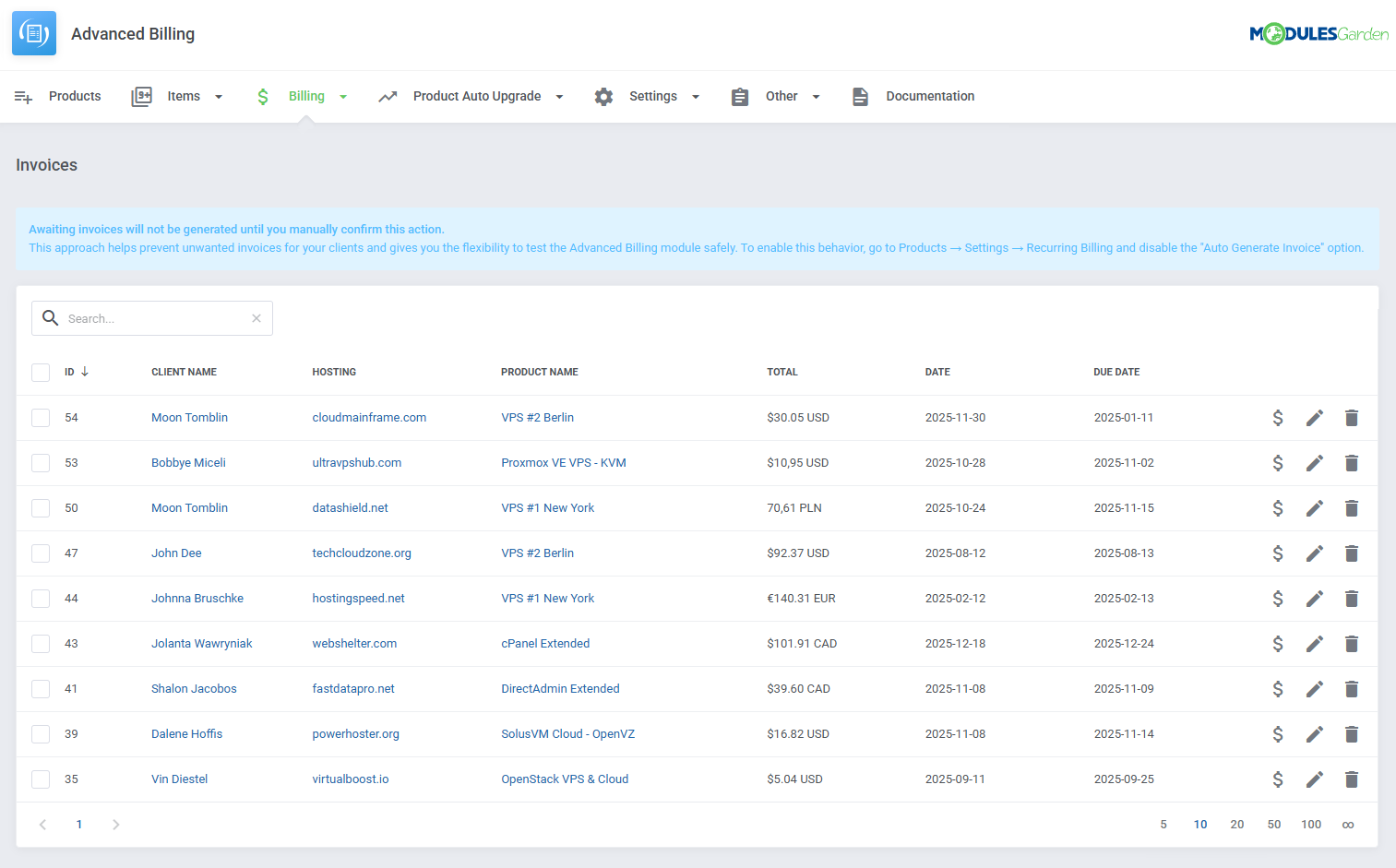
Task: Check the select-all invoices checkbox
Action: tap(41, 372)
